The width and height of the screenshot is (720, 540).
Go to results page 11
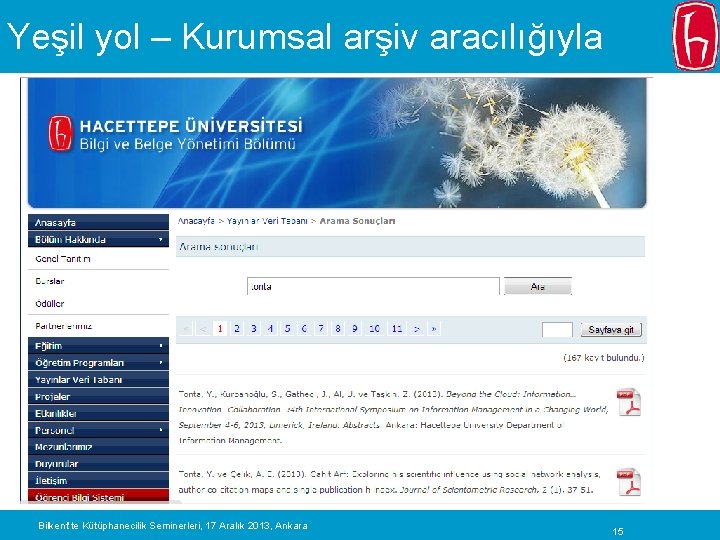[x=397, y=329]
